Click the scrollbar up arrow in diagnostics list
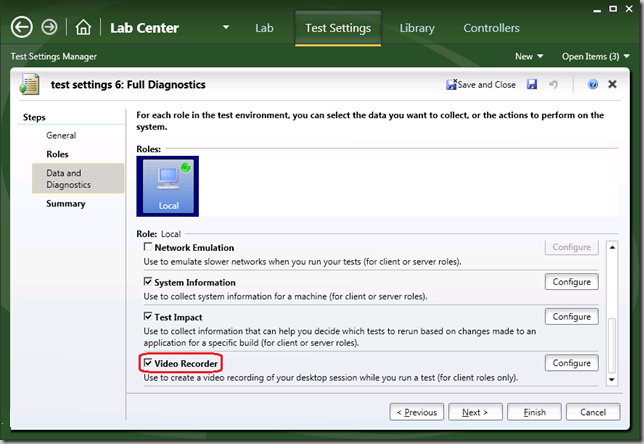 pos(612,247)
